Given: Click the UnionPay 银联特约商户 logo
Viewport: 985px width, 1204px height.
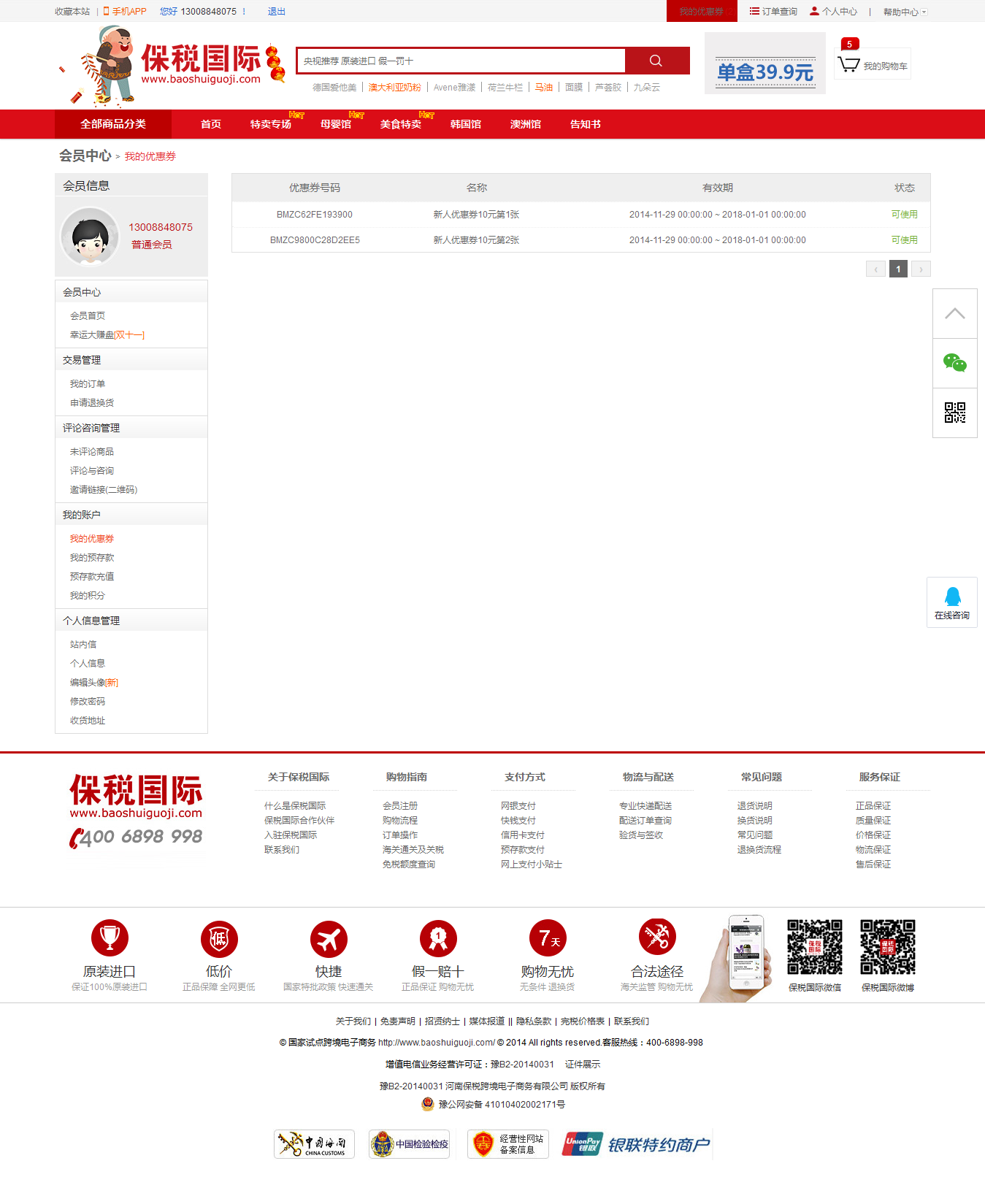Looking at the screenshot, I should [x=636, y=1144].
